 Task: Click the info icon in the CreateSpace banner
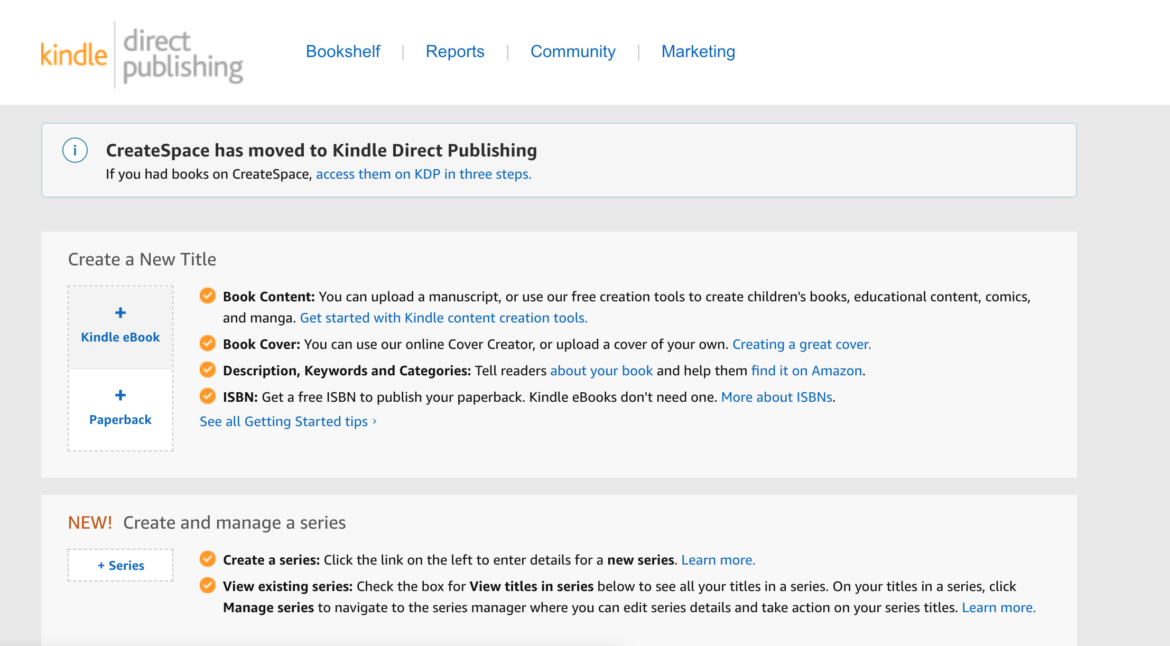pos(75,150)
